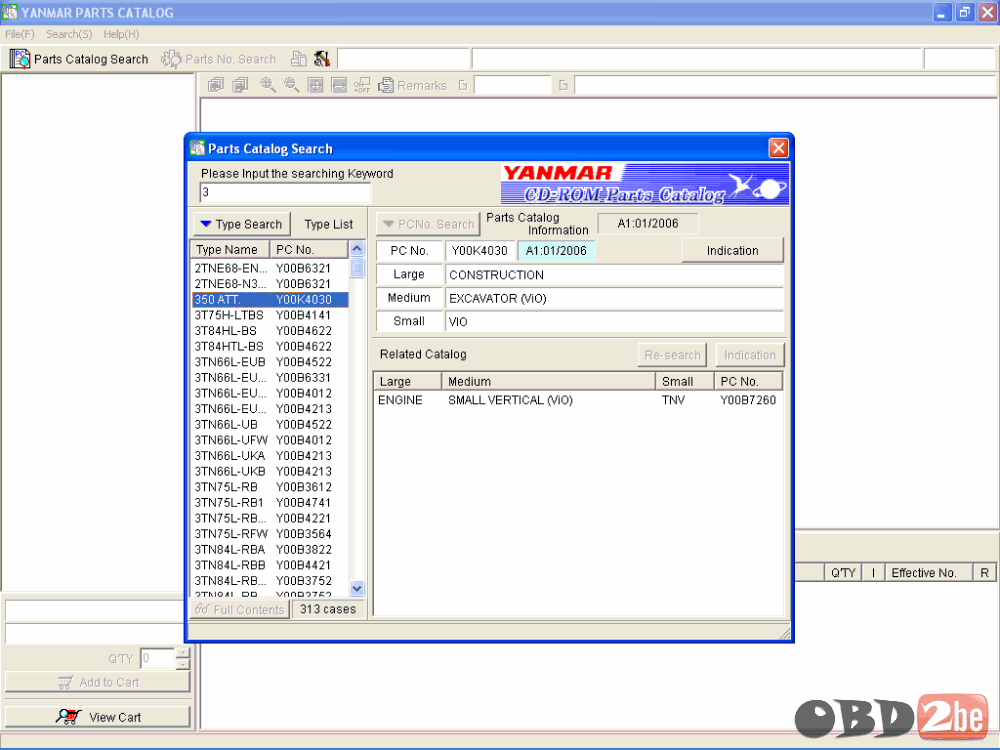Click Parts No. Search in the toolbar

(x=219, y=59)
